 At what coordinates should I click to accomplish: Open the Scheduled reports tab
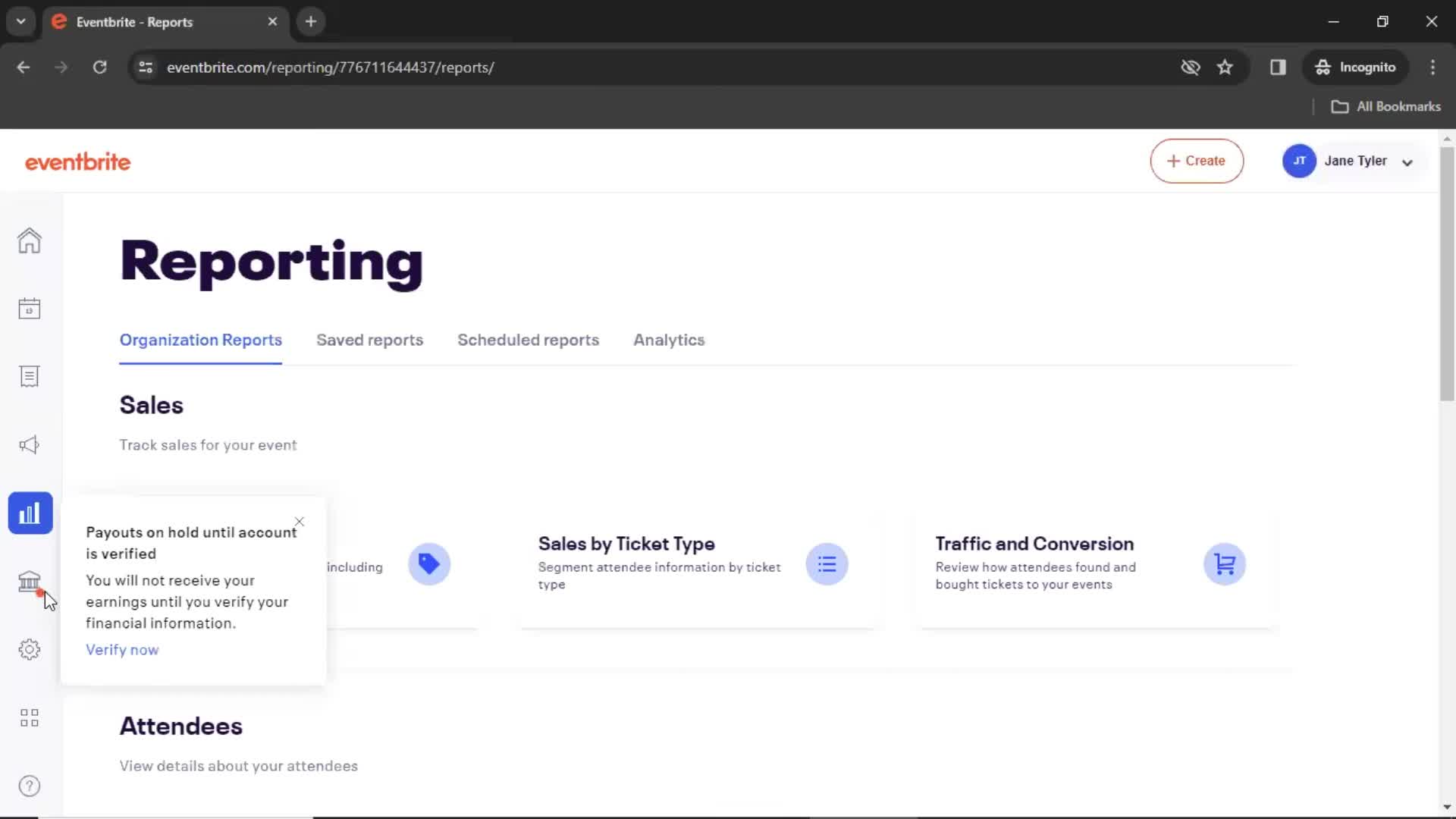[528, 339]
